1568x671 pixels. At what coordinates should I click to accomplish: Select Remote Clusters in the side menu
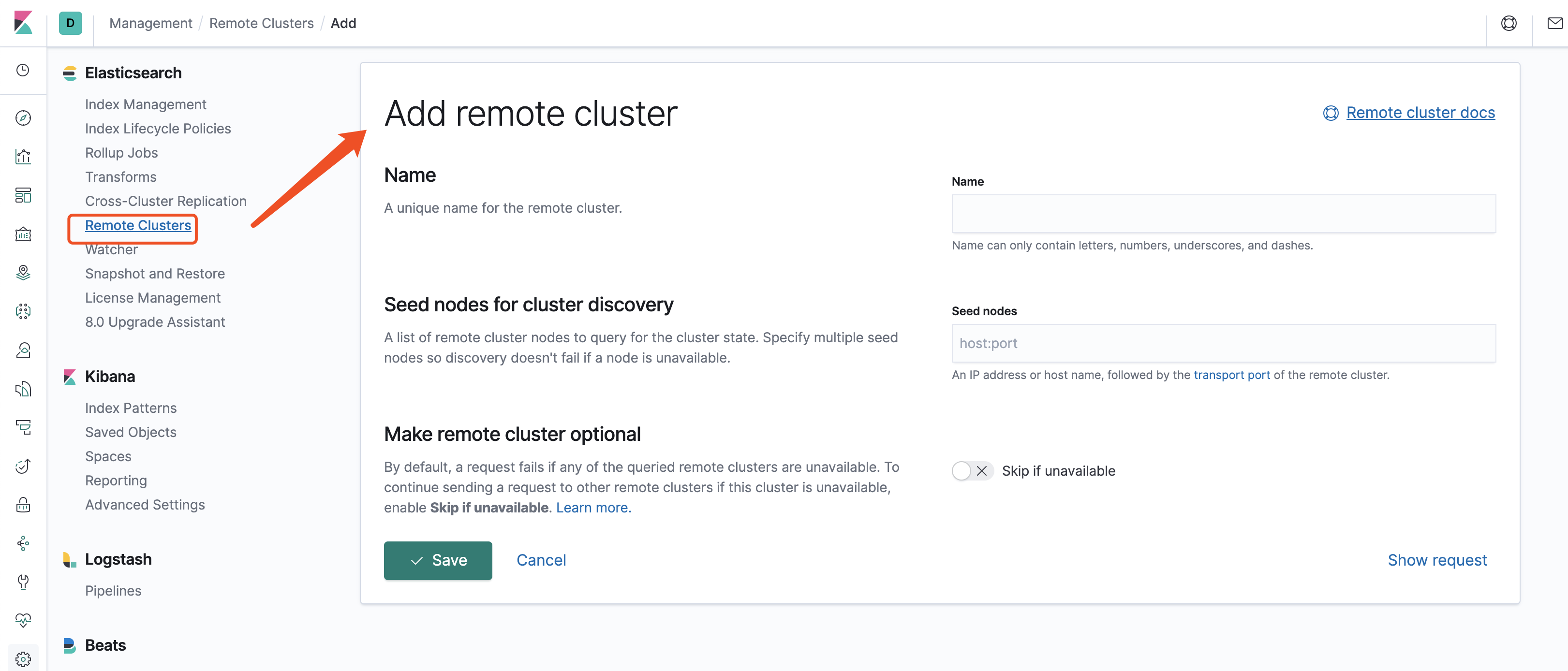pyautogui.click(x=137, y=225)
